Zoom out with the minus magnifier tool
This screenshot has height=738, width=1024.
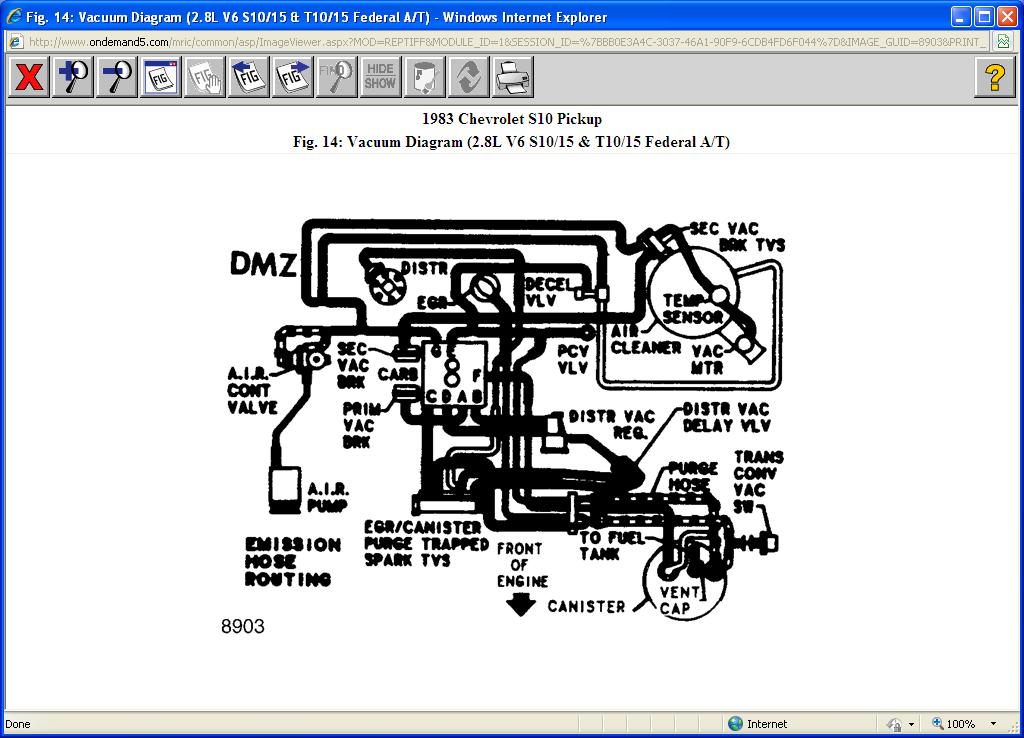(117, 77)
